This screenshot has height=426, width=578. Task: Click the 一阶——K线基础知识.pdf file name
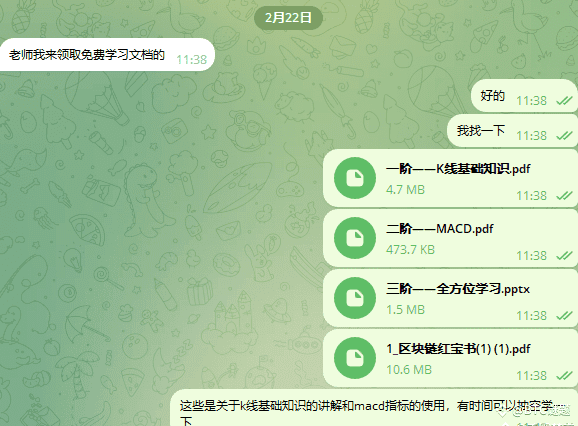(458, 169)
